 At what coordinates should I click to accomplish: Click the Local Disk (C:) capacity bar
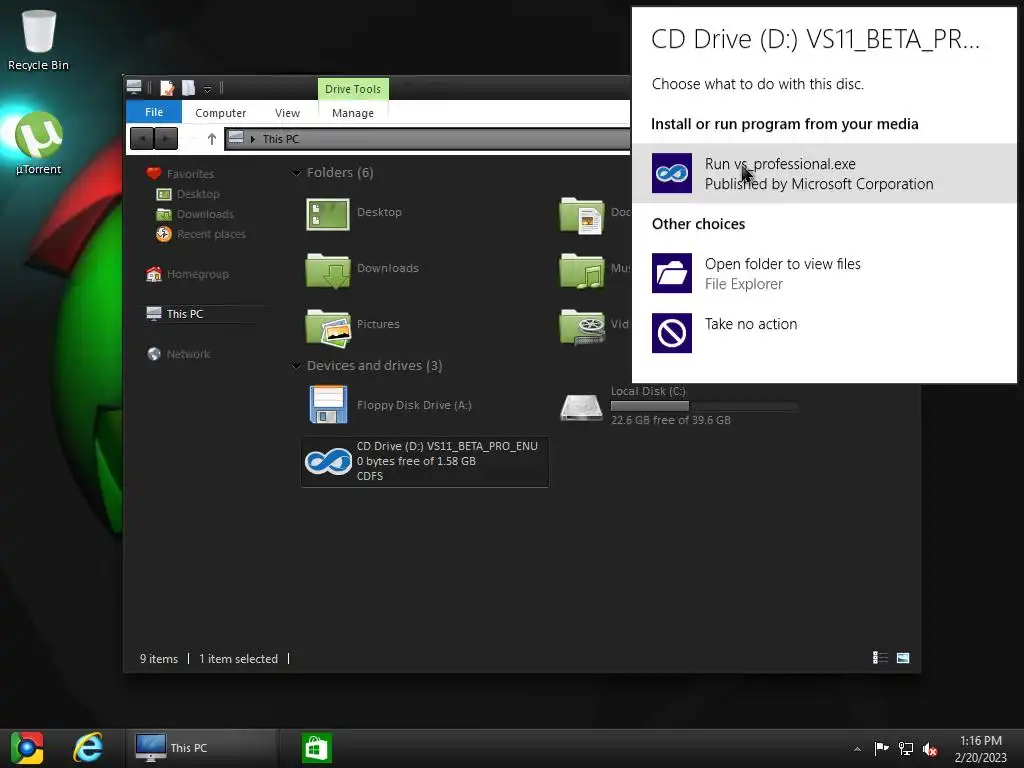[x=704, y=406]
